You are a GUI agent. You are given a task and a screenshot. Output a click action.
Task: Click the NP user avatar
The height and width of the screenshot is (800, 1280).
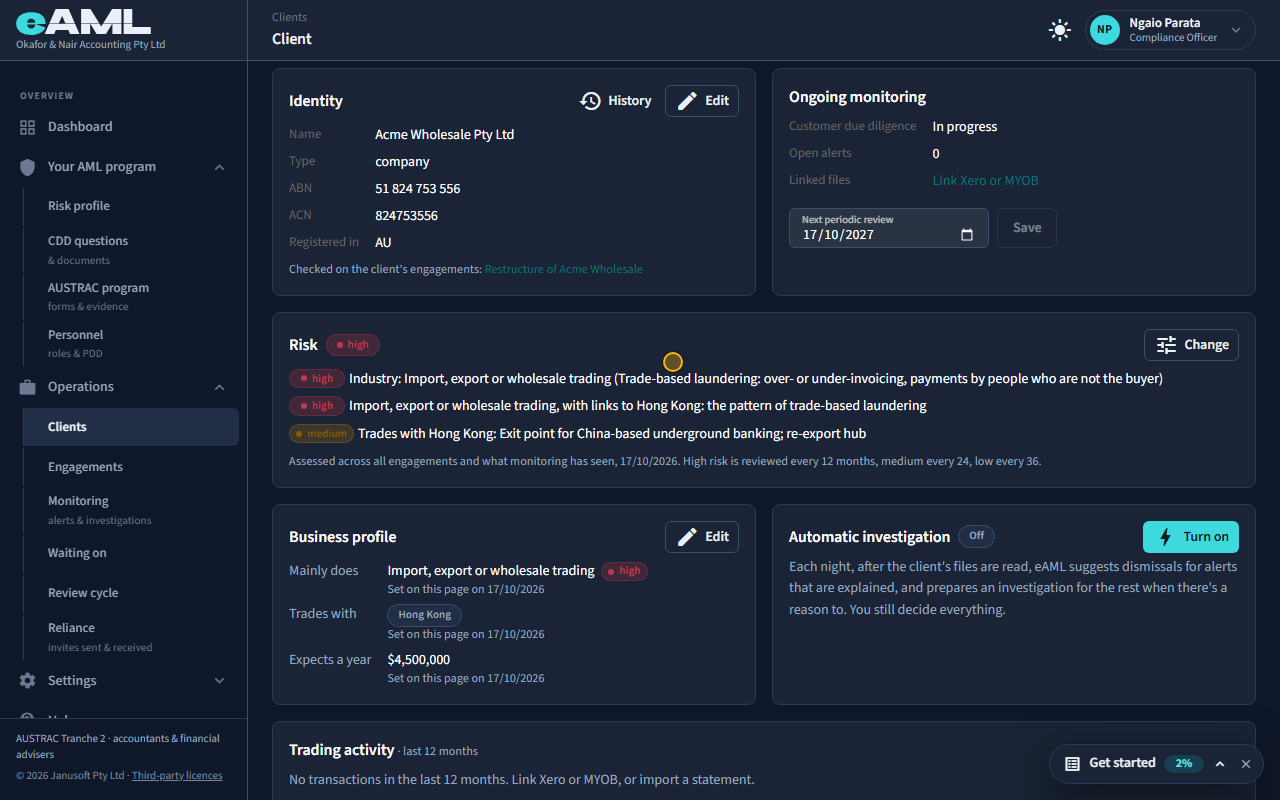[x=1104, y=30]
